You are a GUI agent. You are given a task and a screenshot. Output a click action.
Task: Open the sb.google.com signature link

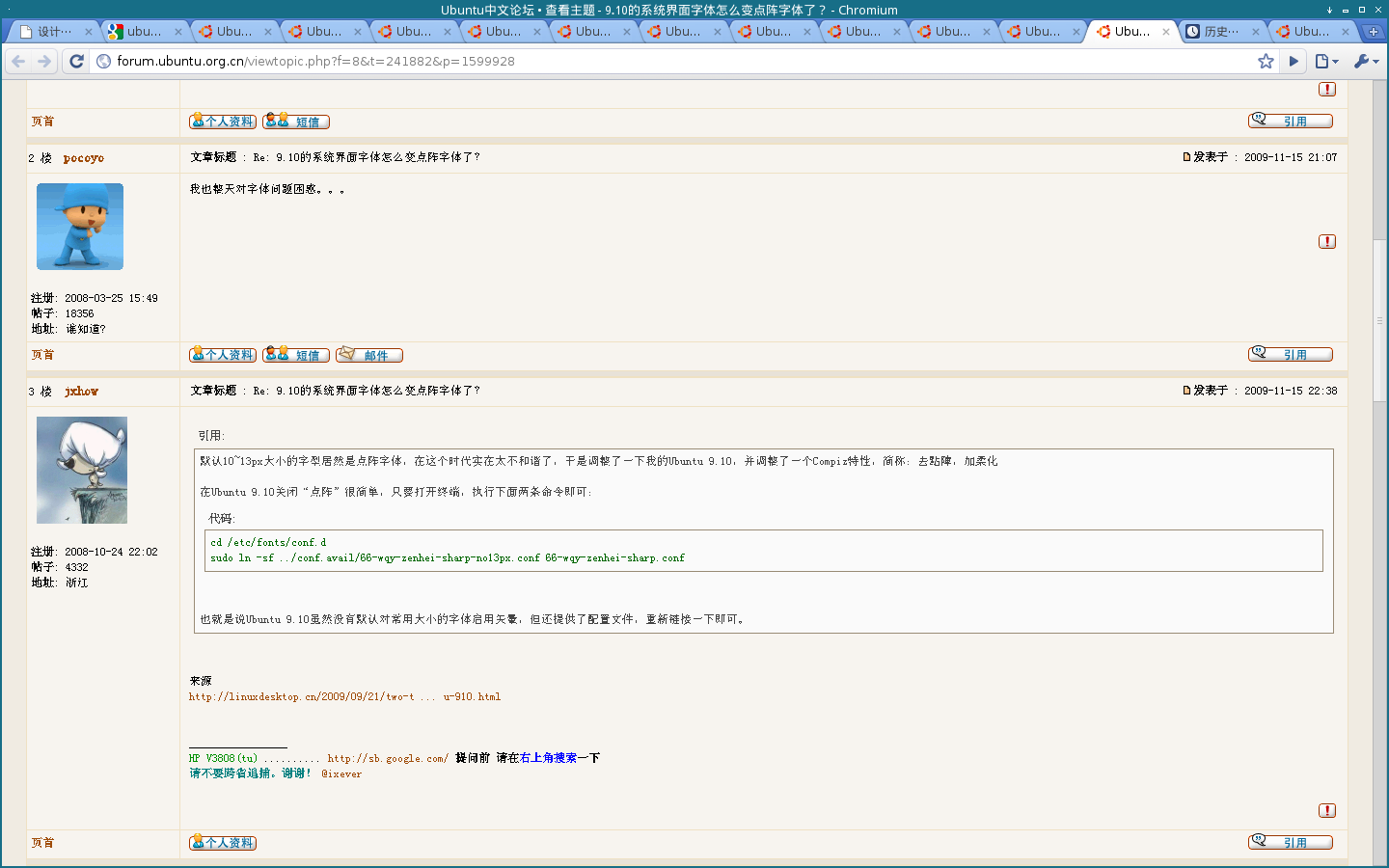click(x=388, y=758)
